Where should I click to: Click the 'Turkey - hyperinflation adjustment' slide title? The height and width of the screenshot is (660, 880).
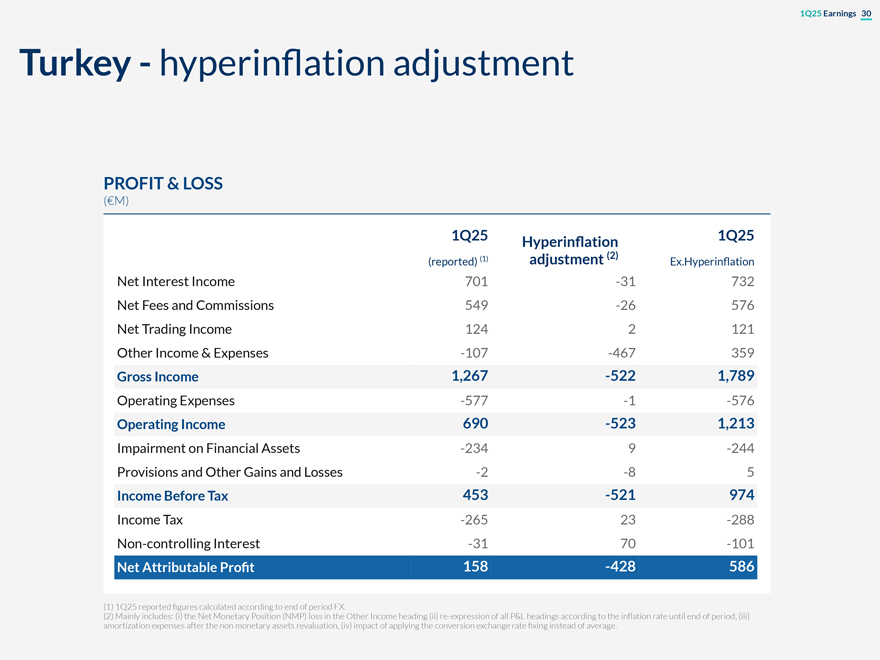click(x=296, y=63)
